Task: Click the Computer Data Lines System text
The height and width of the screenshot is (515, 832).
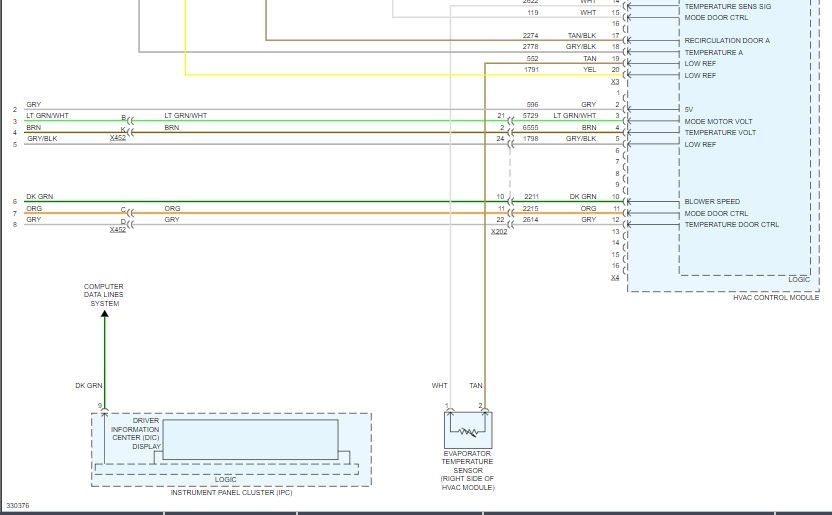Action: (104, 295)
